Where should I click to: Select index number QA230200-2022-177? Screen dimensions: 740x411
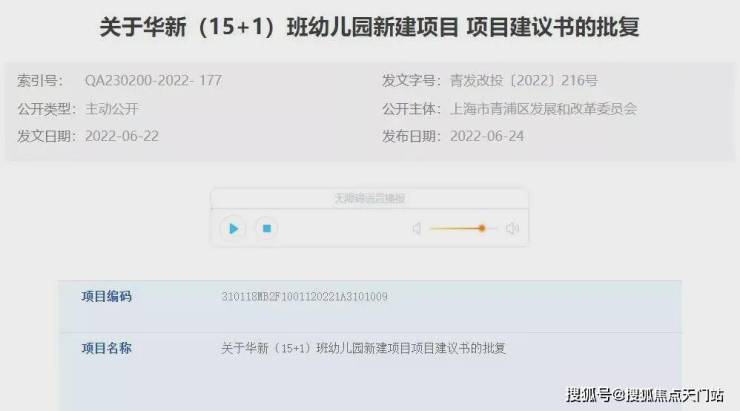153,81
